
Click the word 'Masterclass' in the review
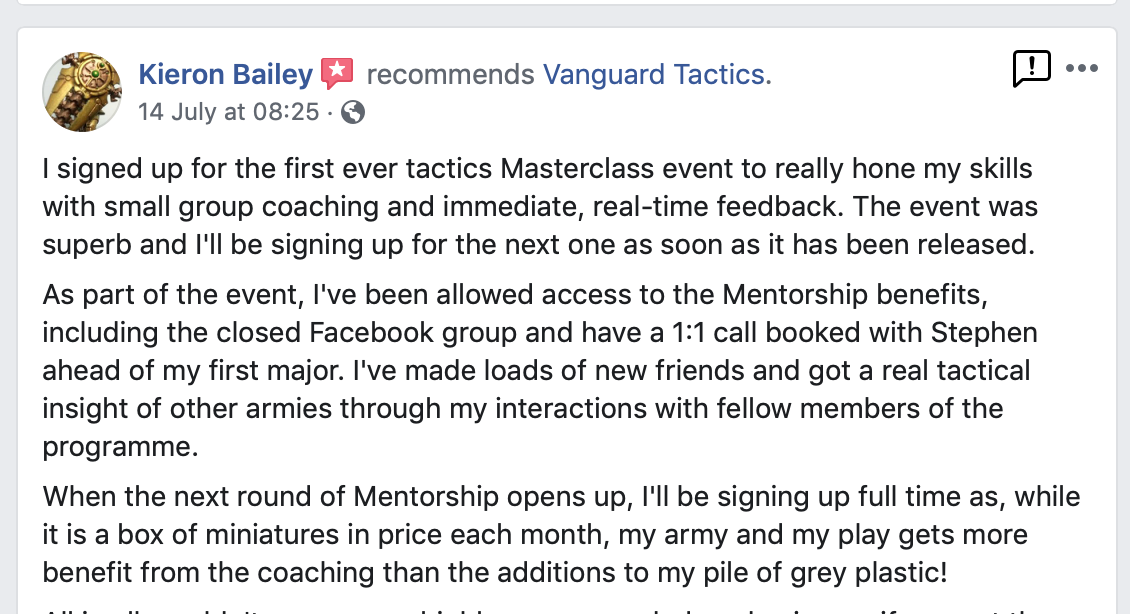(588, 169)
